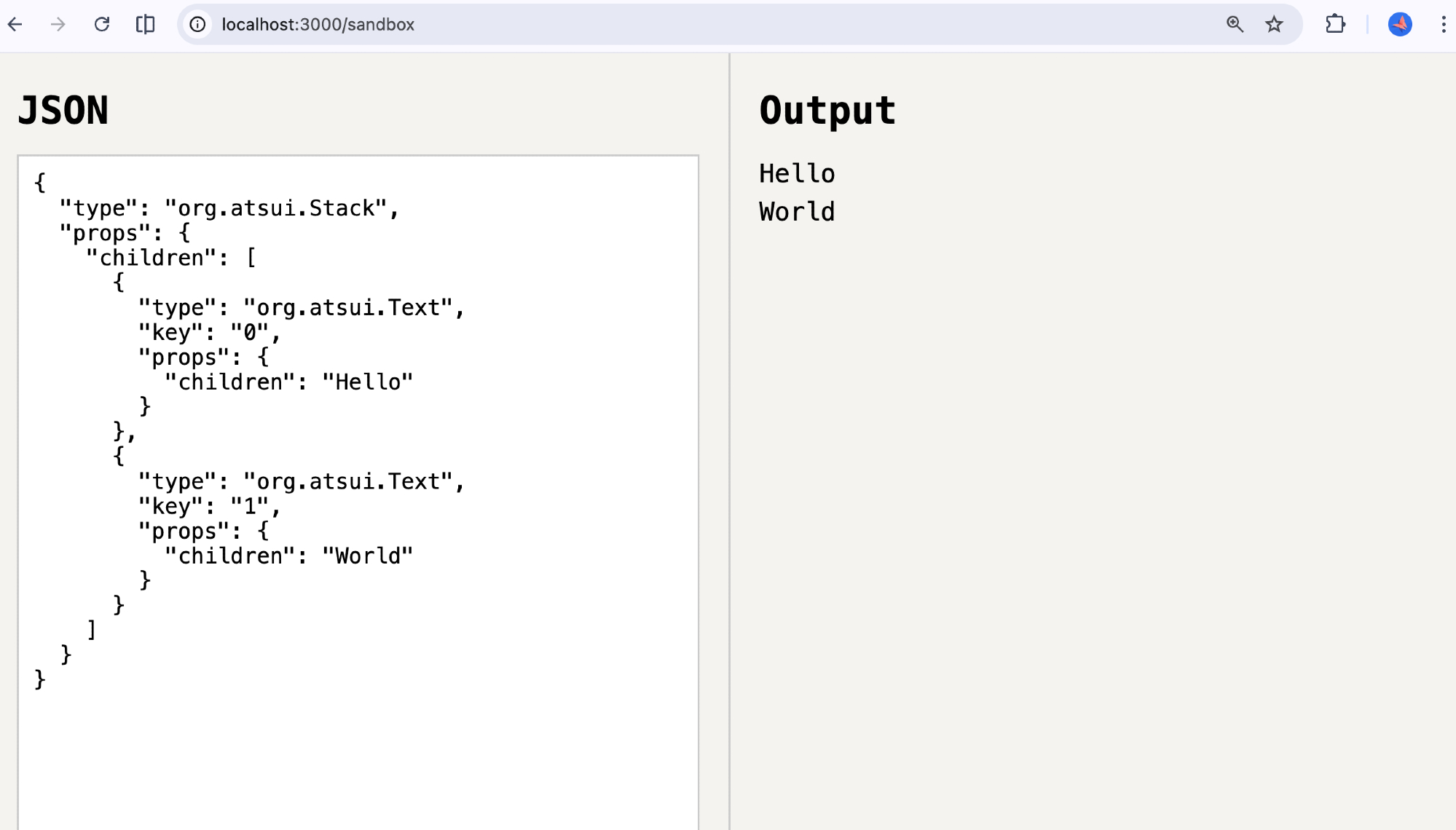Click the "org.atsui.Stack" text in the editor
Viewport: 1456px width, 830px height.
[276, 208]
